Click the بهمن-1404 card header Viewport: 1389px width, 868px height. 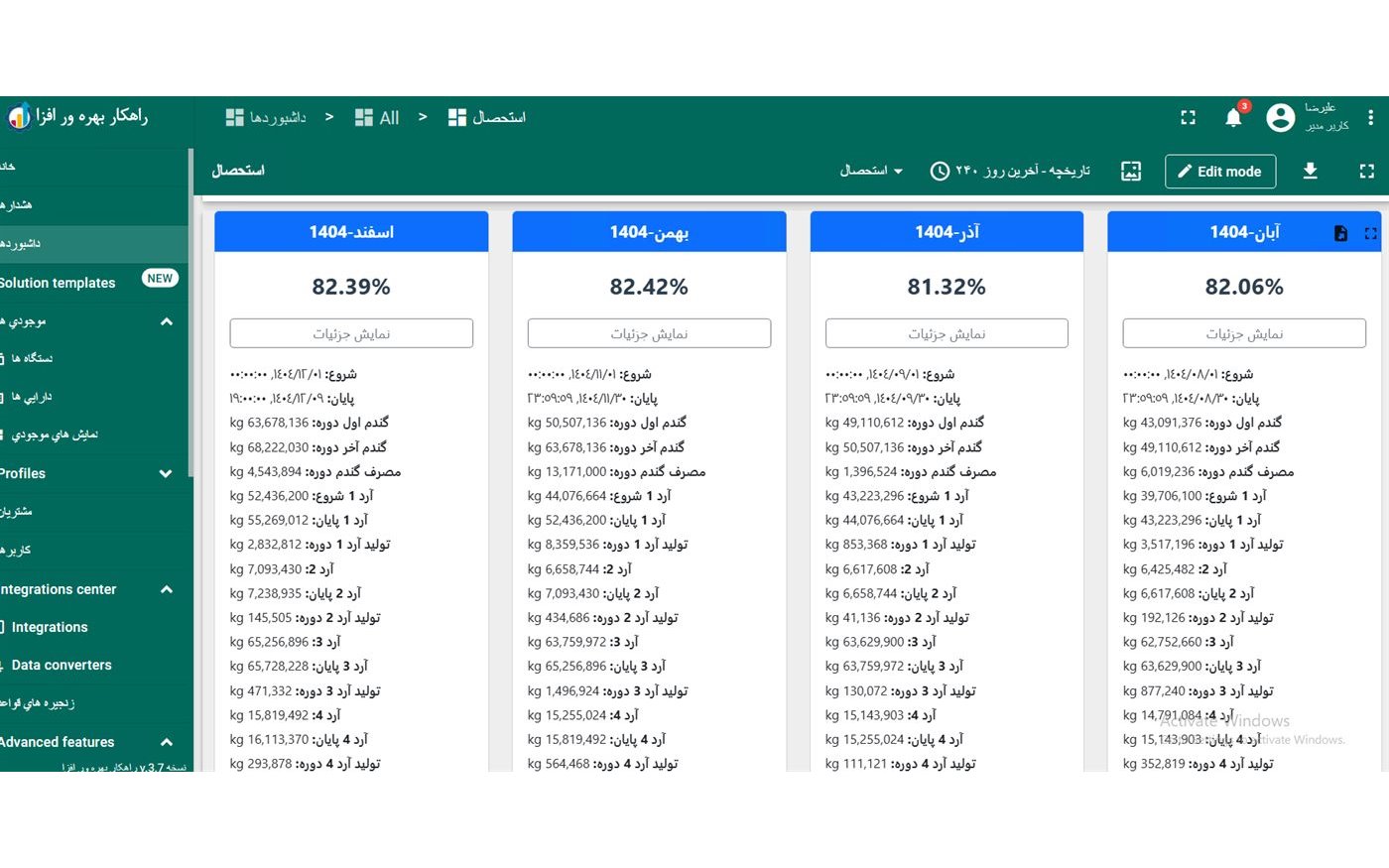pos(649,232)
